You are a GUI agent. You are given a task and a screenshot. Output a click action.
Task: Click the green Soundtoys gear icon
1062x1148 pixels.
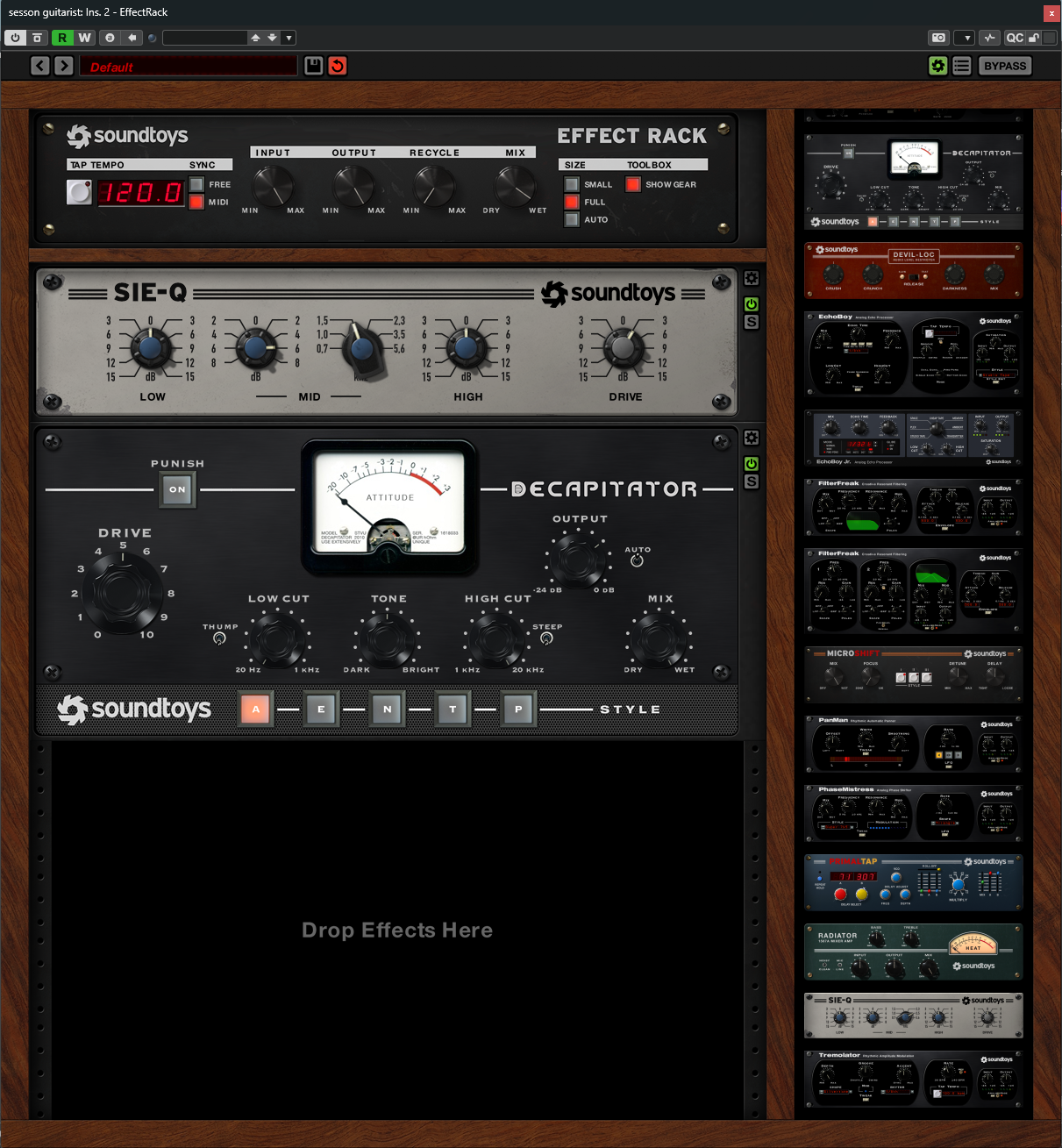pos(938,66)
